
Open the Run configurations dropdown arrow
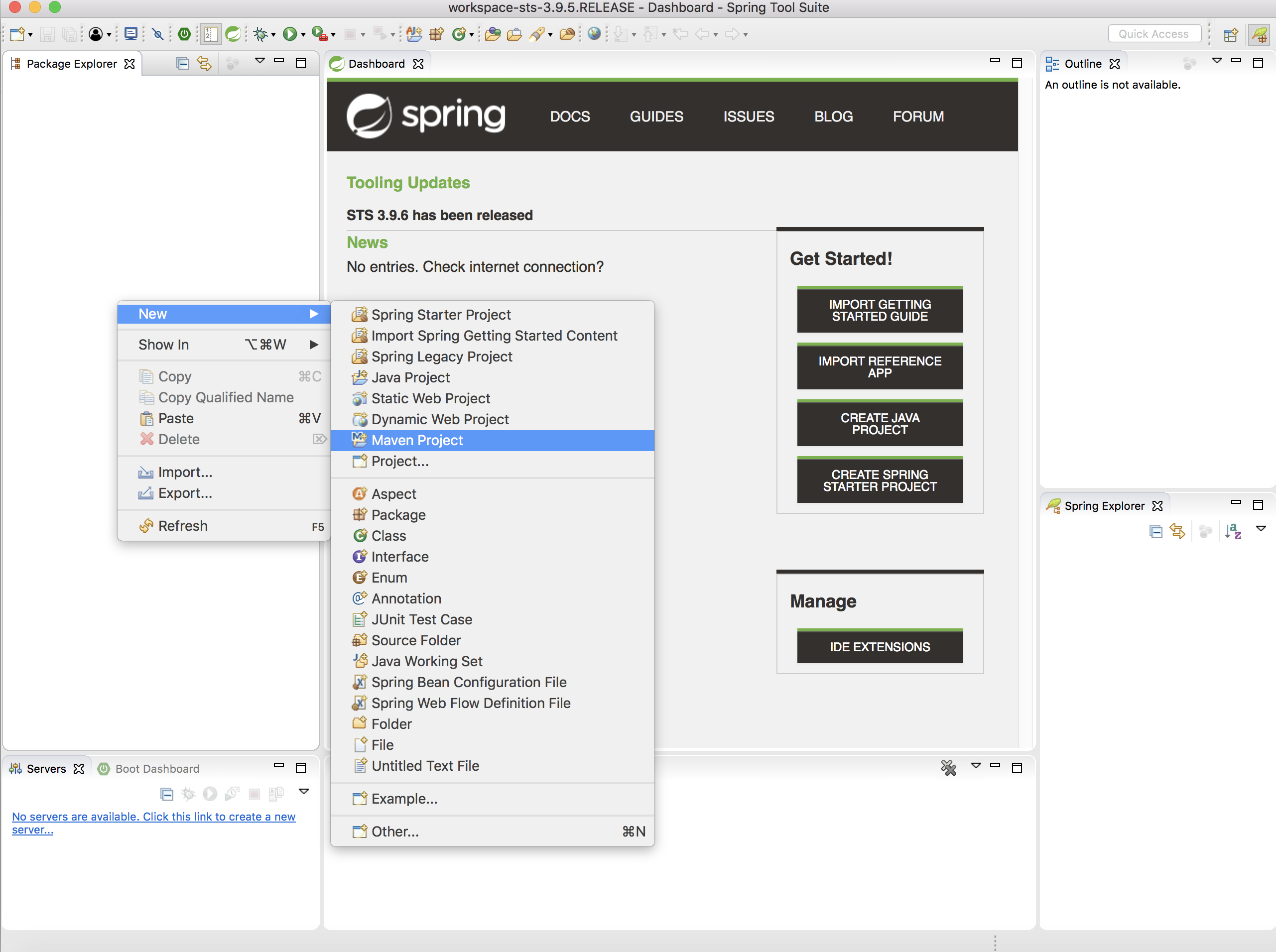[x=303, y=34]
